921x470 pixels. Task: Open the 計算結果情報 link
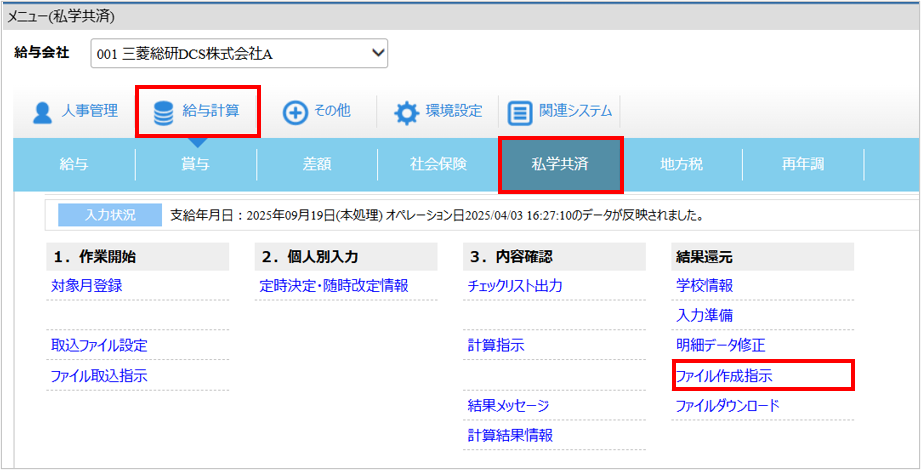coord(510,435)
